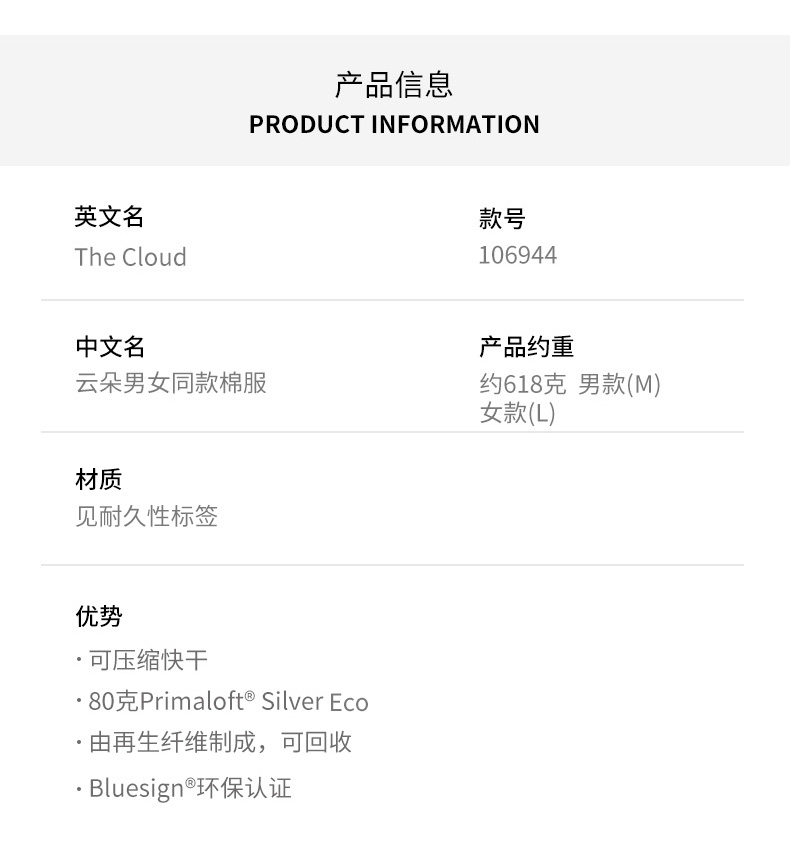Click the Bluesign环保认证 bullet
Image resolution: width=790 pixels, height=847 pixels.
pyautogui.click(x=189, y=788)
